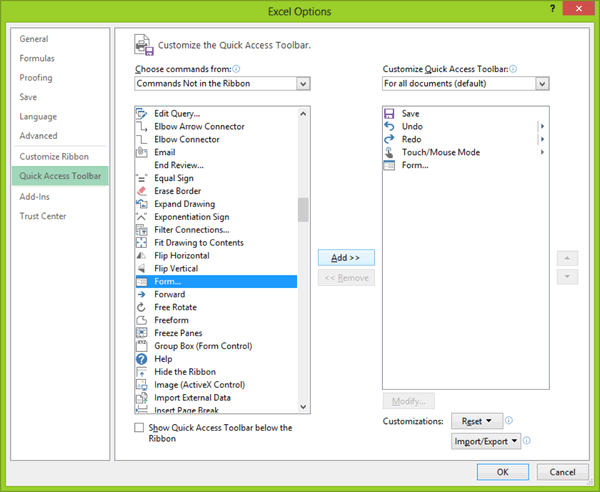Switch to the Customize Ribbon category
Image resolution: width=600 pixels, height=492 pixels.
point(54,157)
